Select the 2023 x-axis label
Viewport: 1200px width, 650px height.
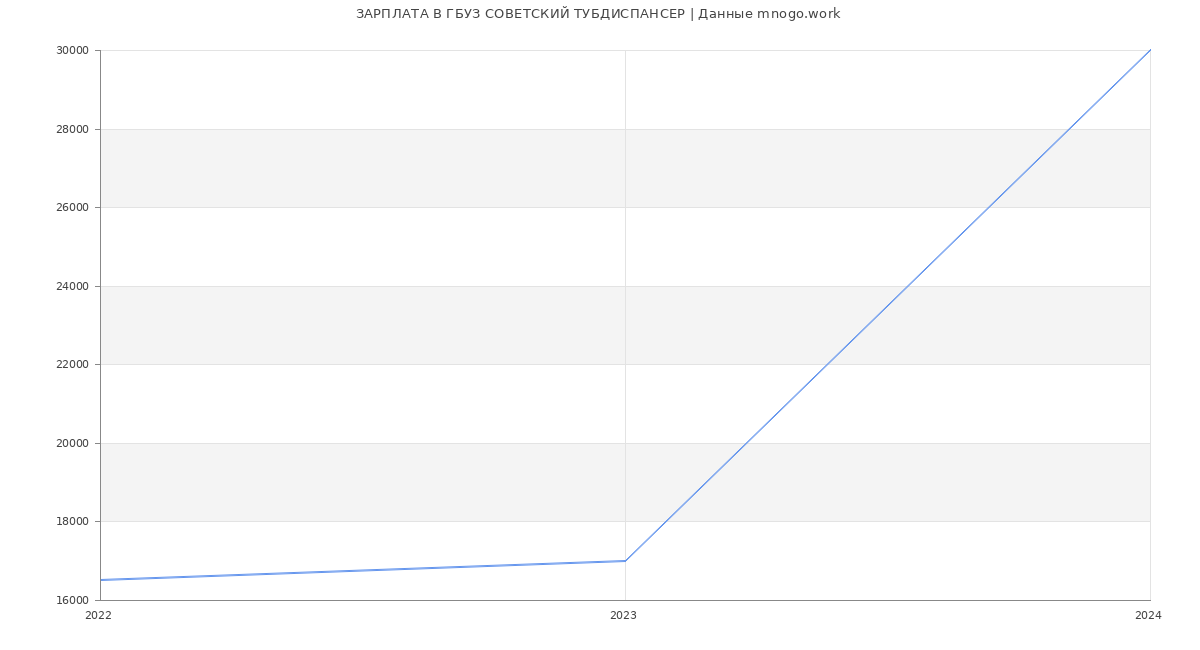pyautogui.click(x=623, y=616)
